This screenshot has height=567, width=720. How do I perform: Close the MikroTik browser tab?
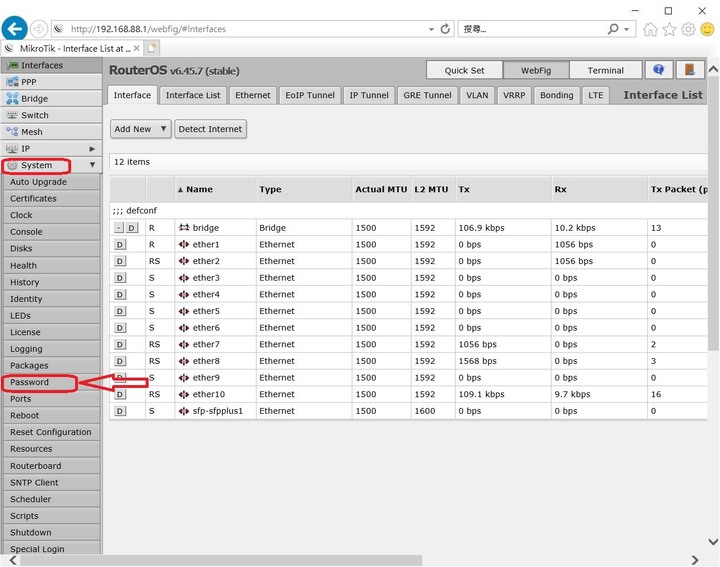(136, 48)
